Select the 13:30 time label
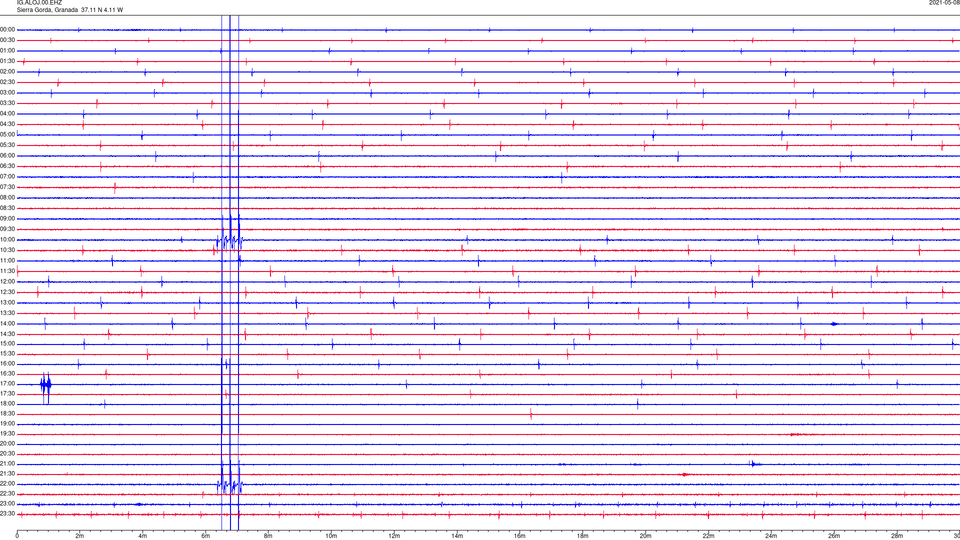This screenshot has height=540, width=960. click(8, 313)
